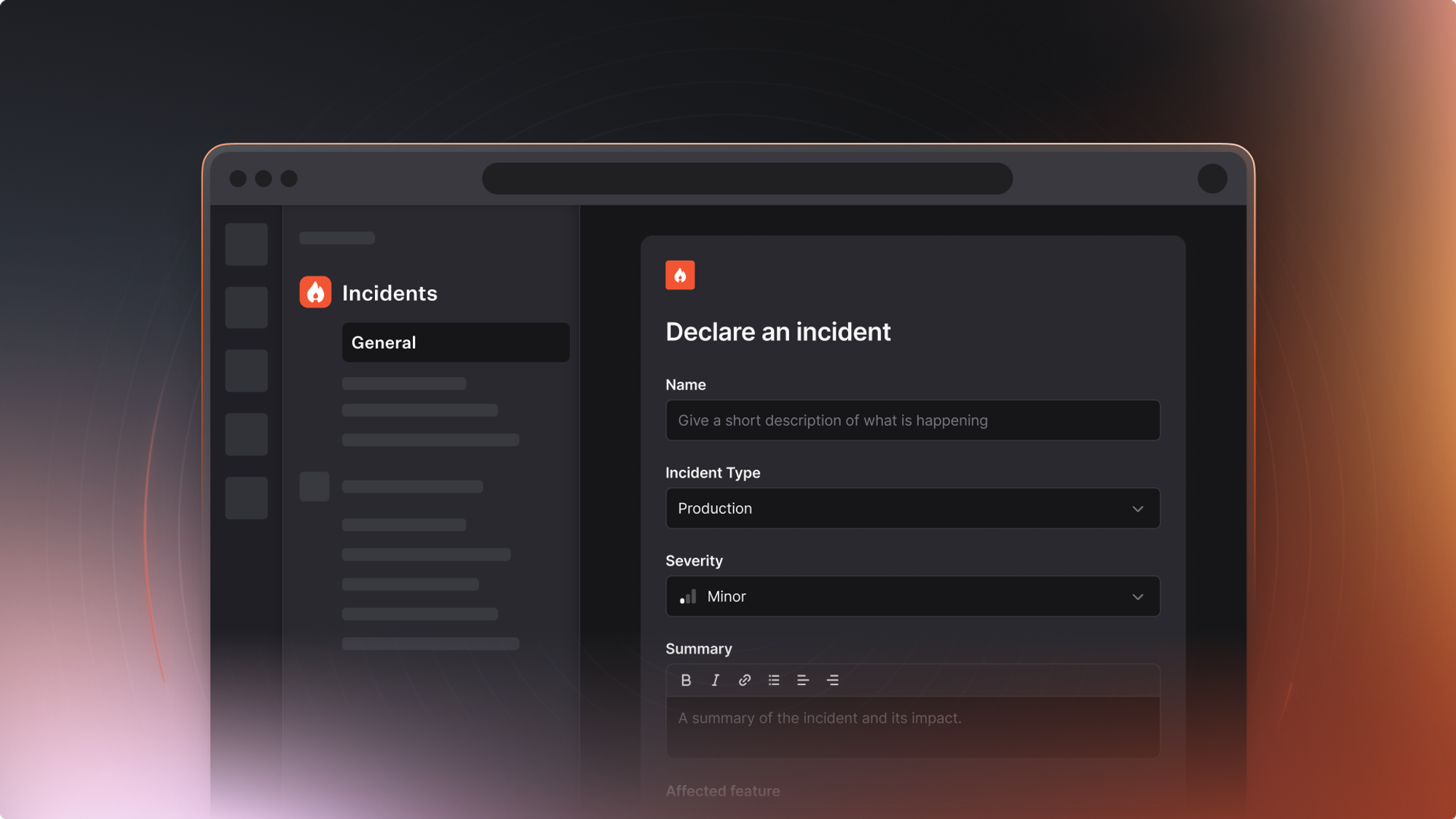The image size is (1456, 819).
Task: Select the align left icon
Action: 803,680
